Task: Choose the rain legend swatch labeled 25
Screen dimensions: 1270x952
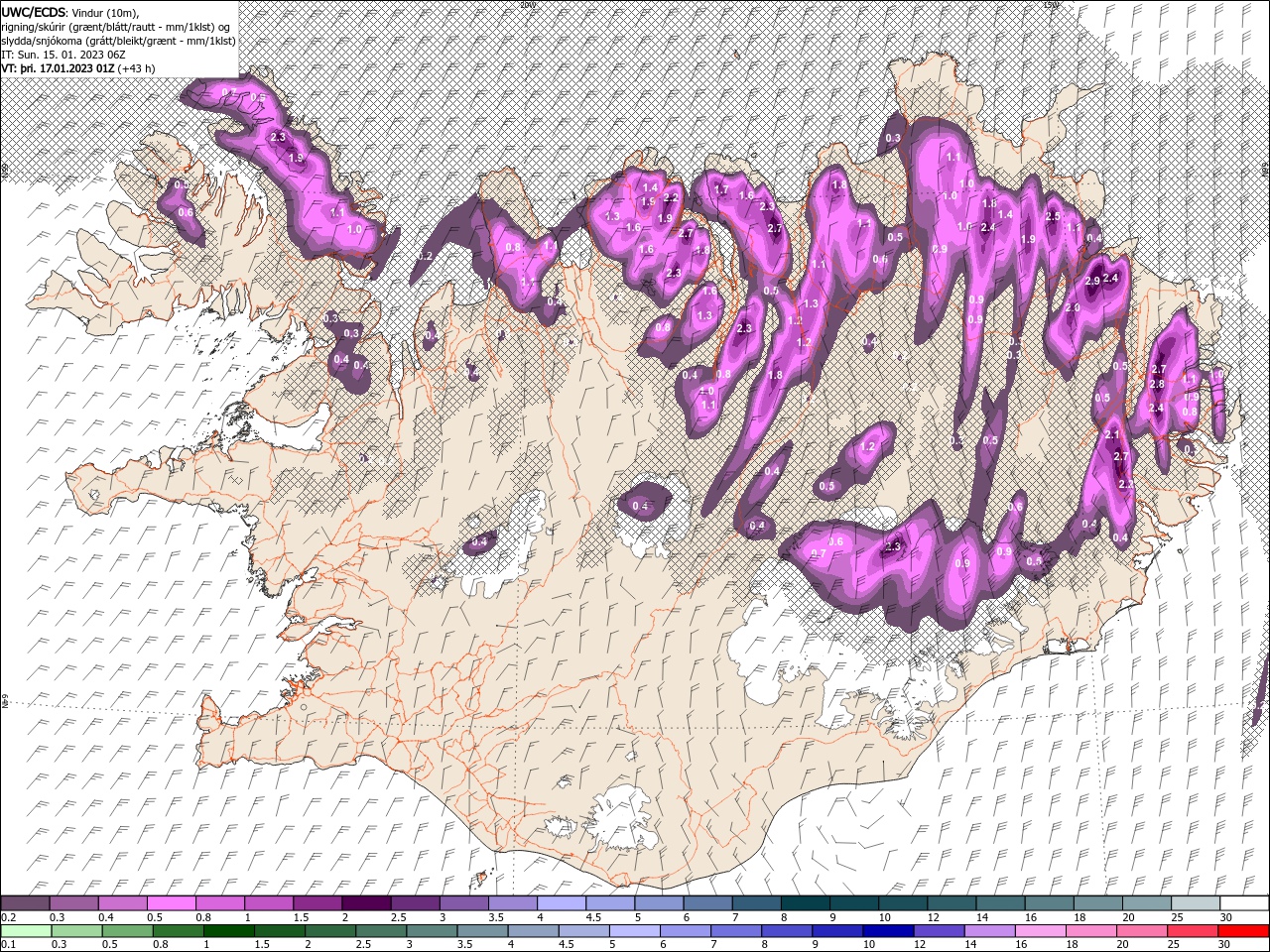Action: point(1193,931)
